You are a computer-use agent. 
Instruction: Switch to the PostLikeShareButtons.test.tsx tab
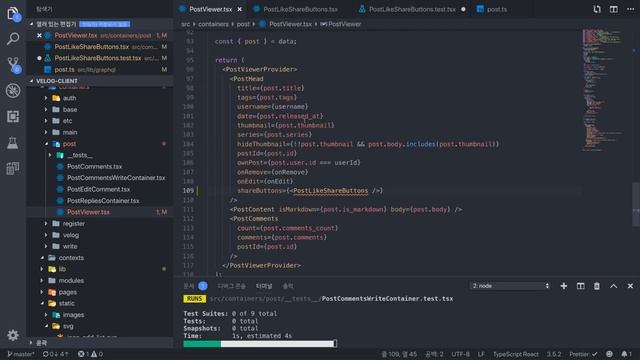[412, 9]
